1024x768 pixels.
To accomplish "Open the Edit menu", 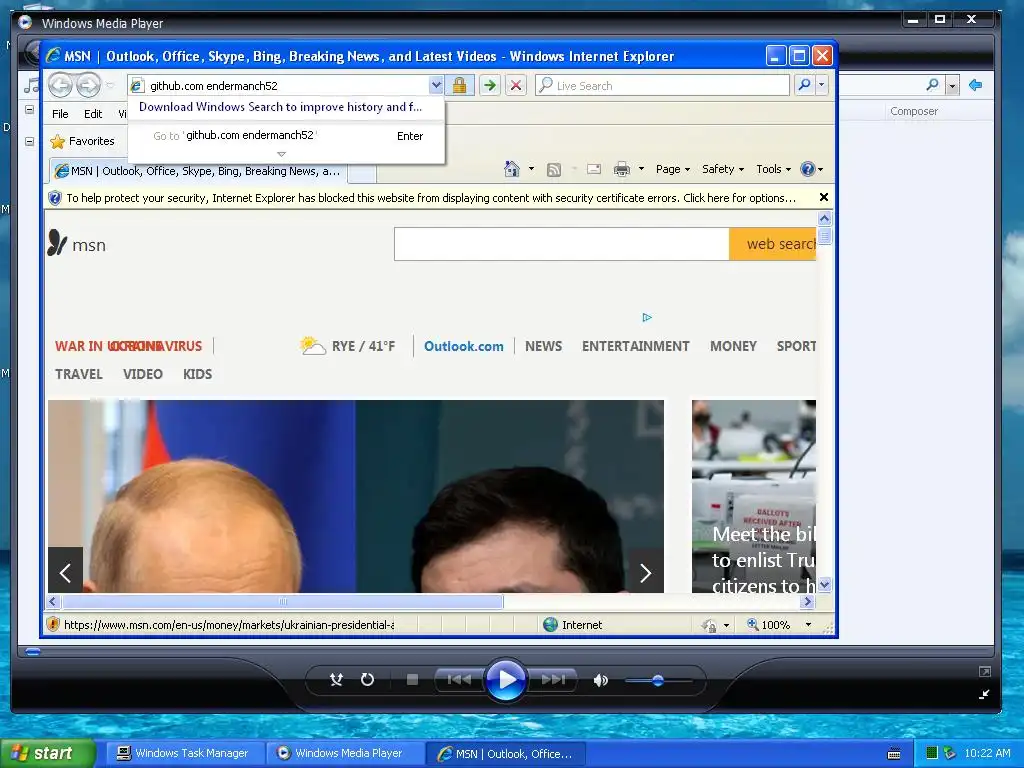I will (93, 114).
